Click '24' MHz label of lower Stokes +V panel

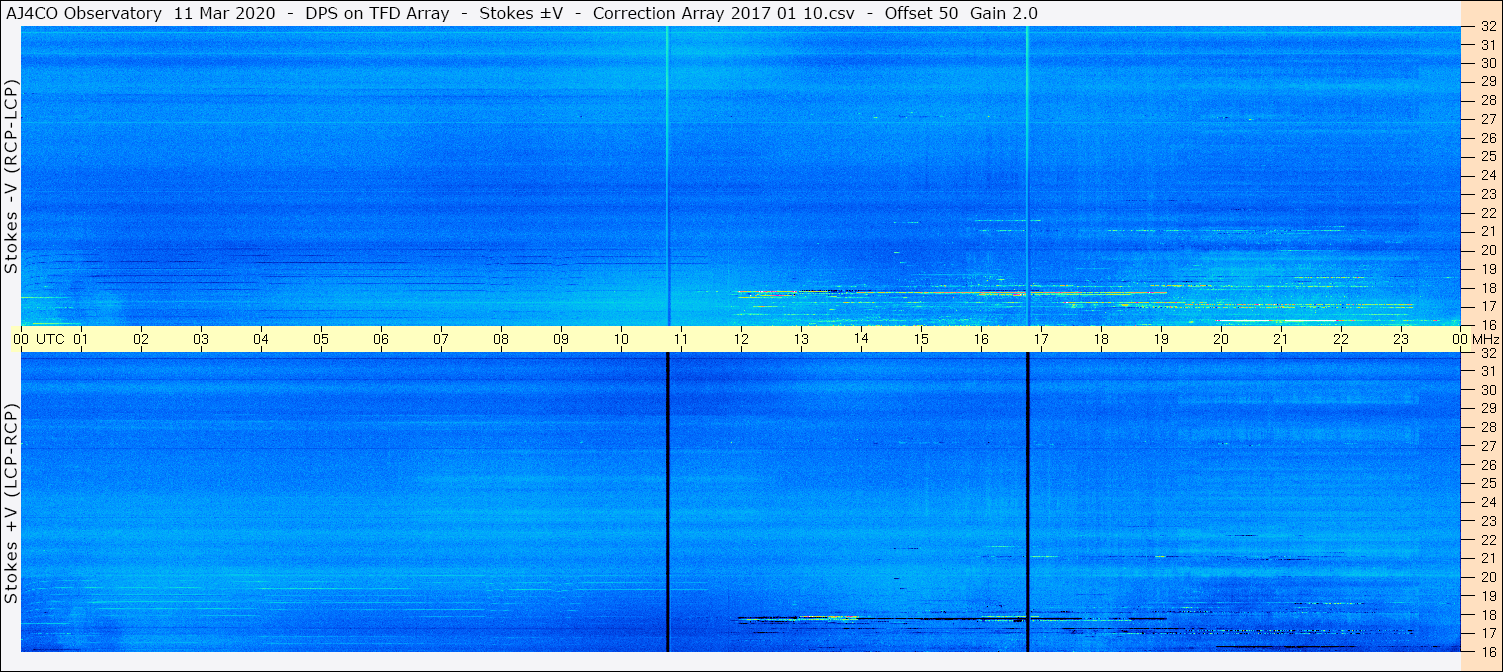(x=1487, y=502)
